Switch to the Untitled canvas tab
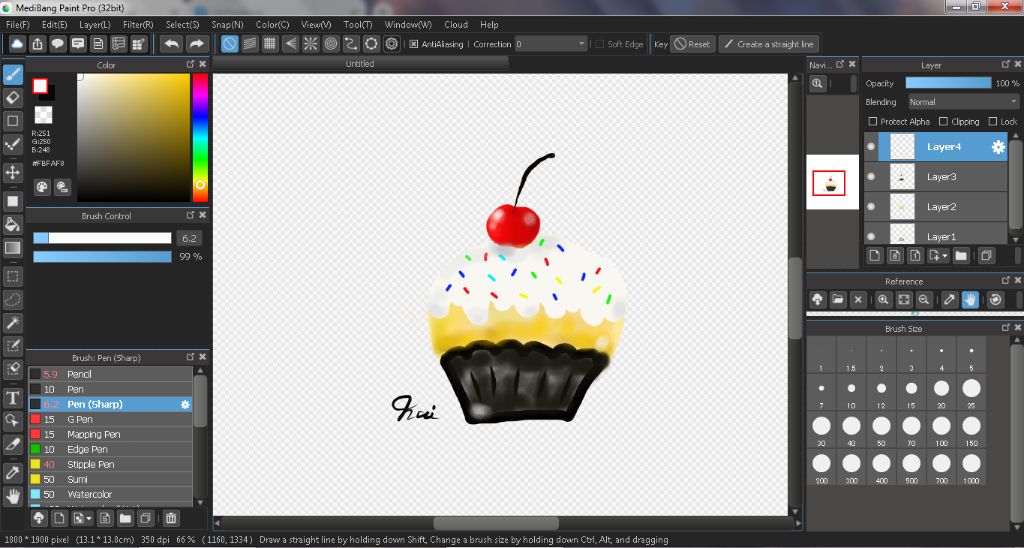1024x548 pixels. (360, 63)
